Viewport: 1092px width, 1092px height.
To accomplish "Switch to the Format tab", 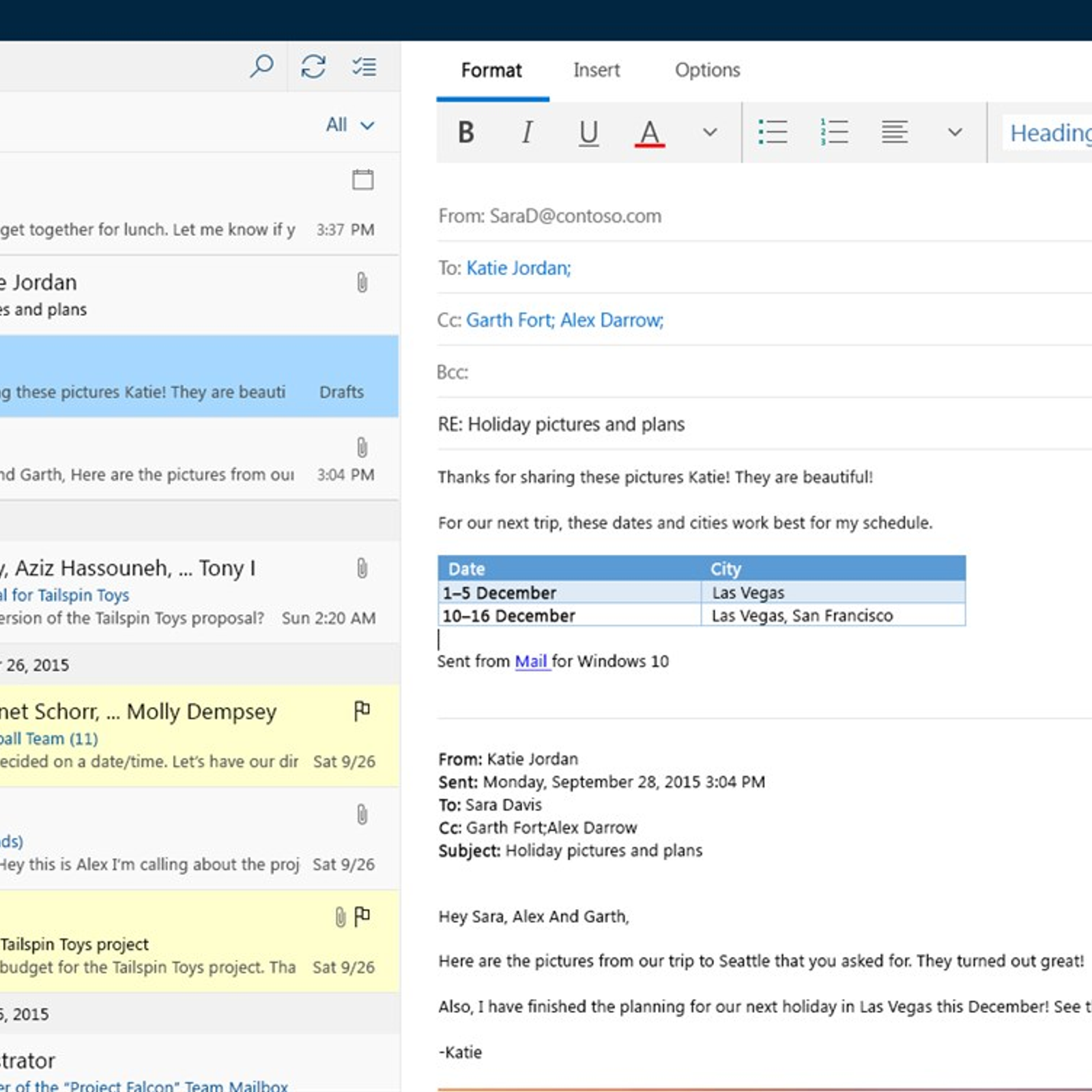I will pos(491,70).
